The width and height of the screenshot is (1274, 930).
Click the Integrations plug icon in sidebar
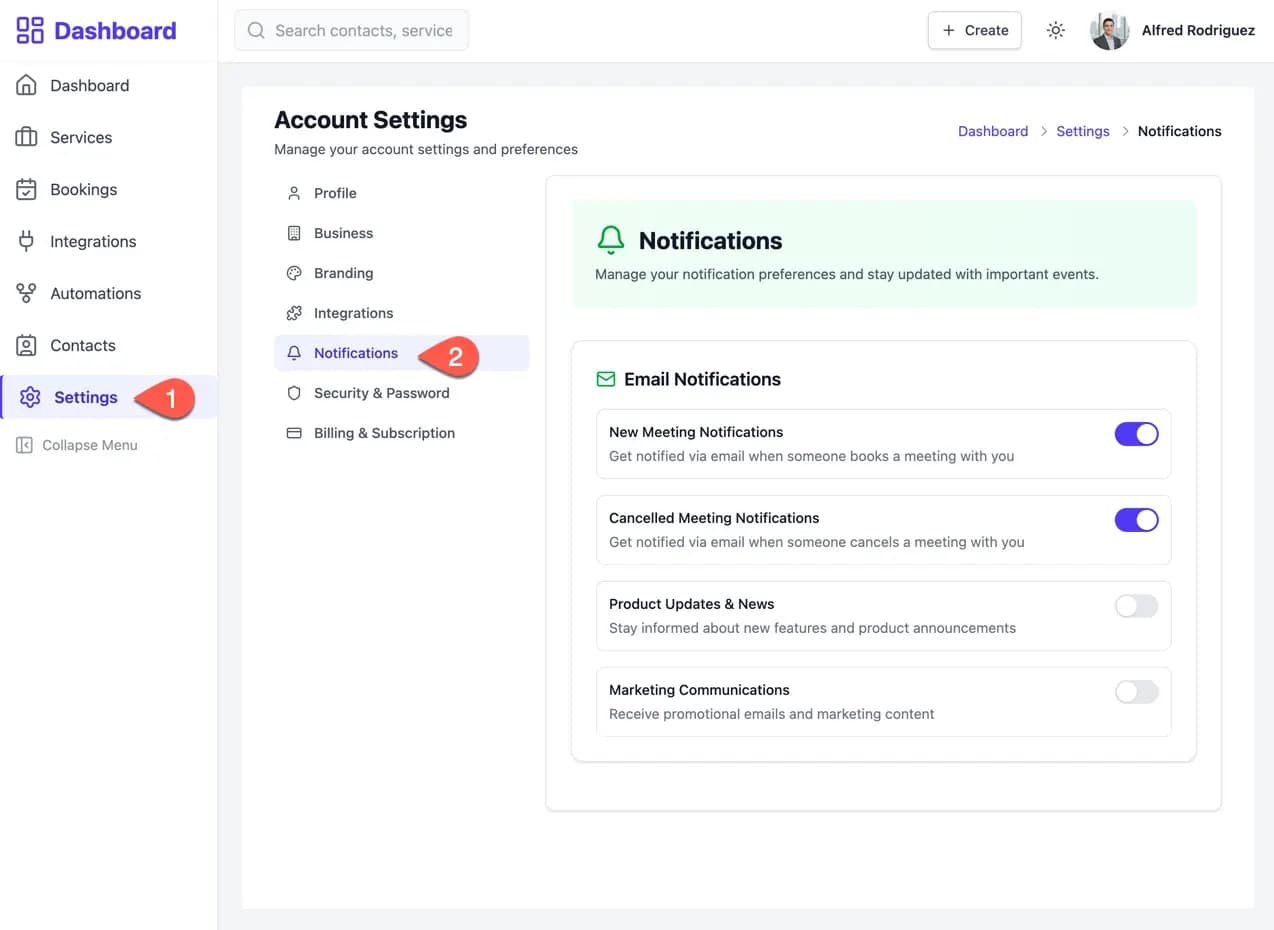[x=26, y=241]
